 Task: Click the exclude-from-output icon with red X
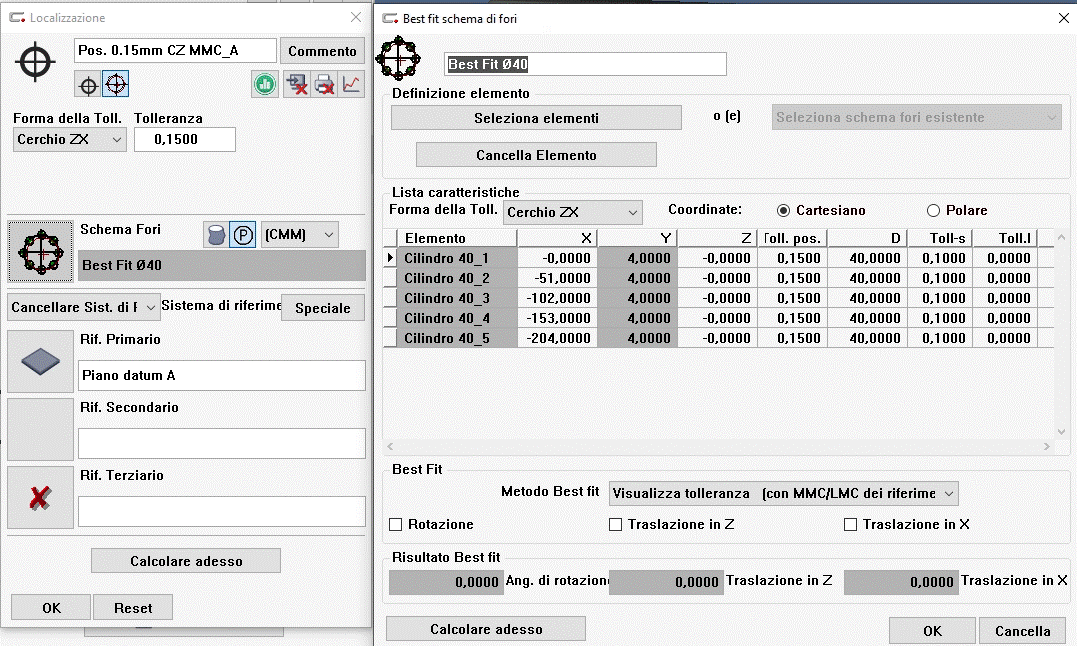coord(297,84)
